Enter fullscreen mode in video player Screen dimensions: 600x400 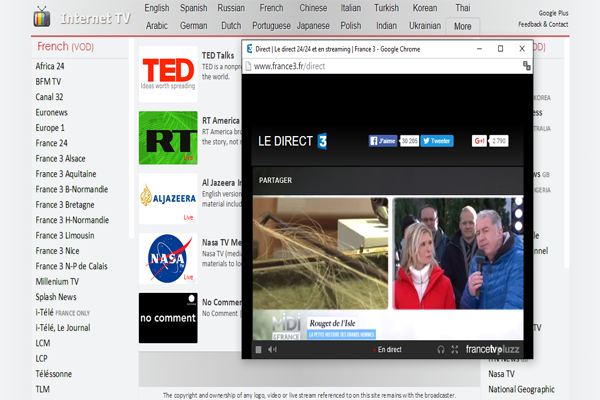(455, 349)
